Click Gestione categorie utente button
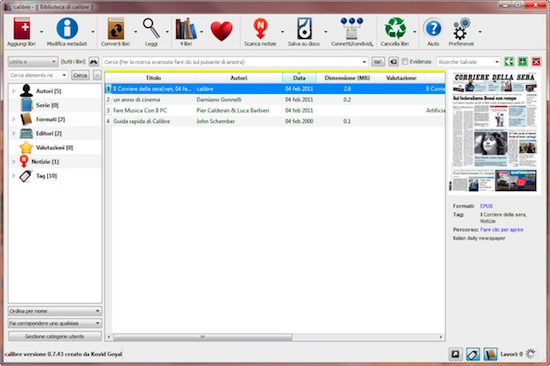550x366 pixels. [55, 336]
